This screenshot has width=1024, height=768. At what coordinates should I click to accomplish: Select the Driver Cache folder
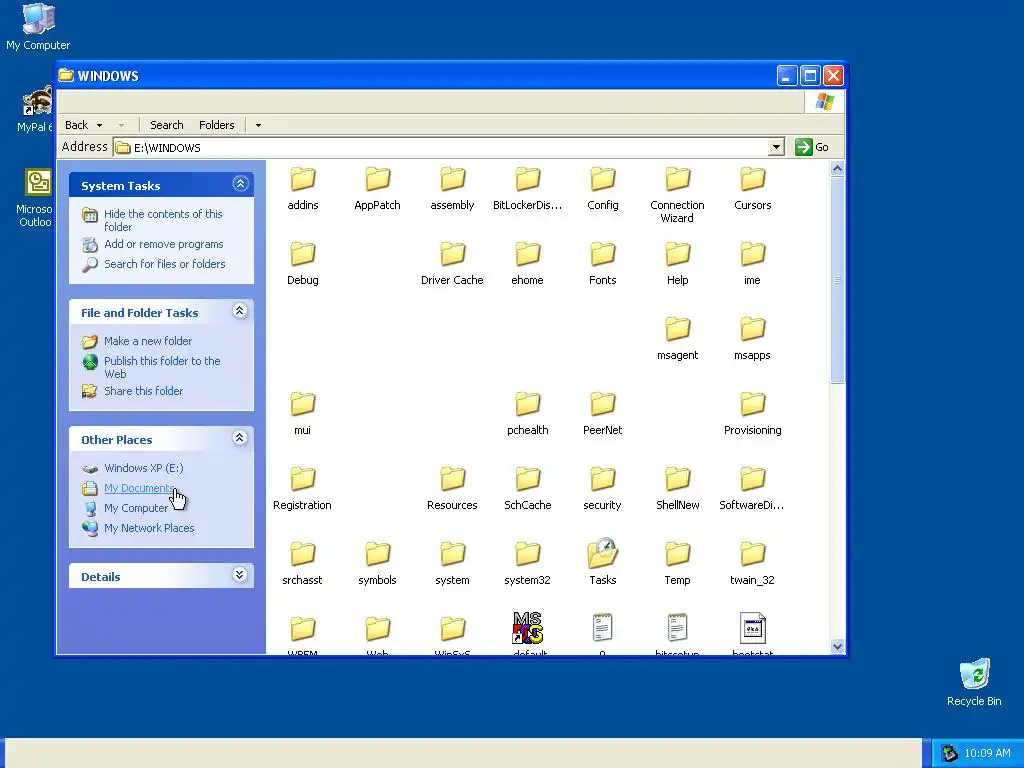(x=452, y=264)
